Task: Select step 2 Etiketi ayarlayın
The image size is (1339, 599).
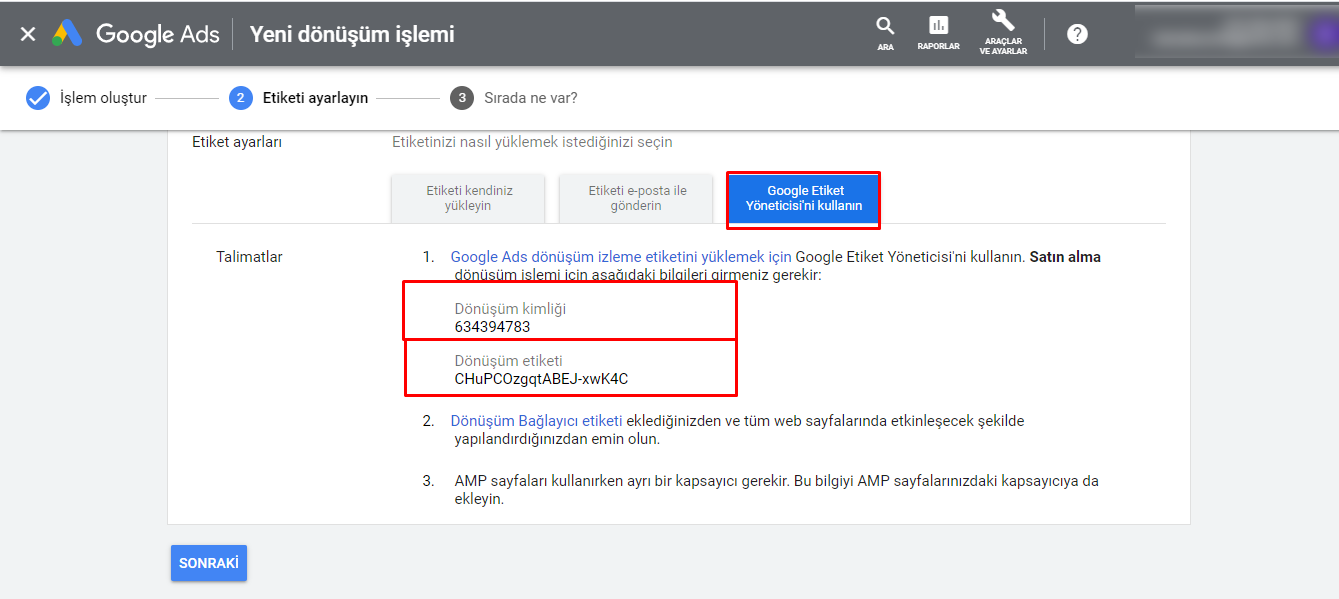Action: click(299, 98)
